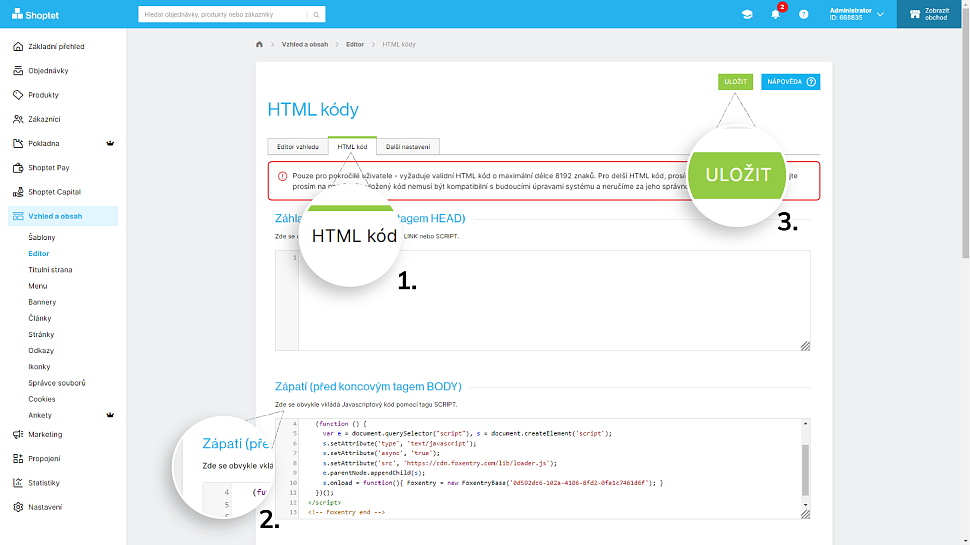Open Cookies submenu item

41,399
